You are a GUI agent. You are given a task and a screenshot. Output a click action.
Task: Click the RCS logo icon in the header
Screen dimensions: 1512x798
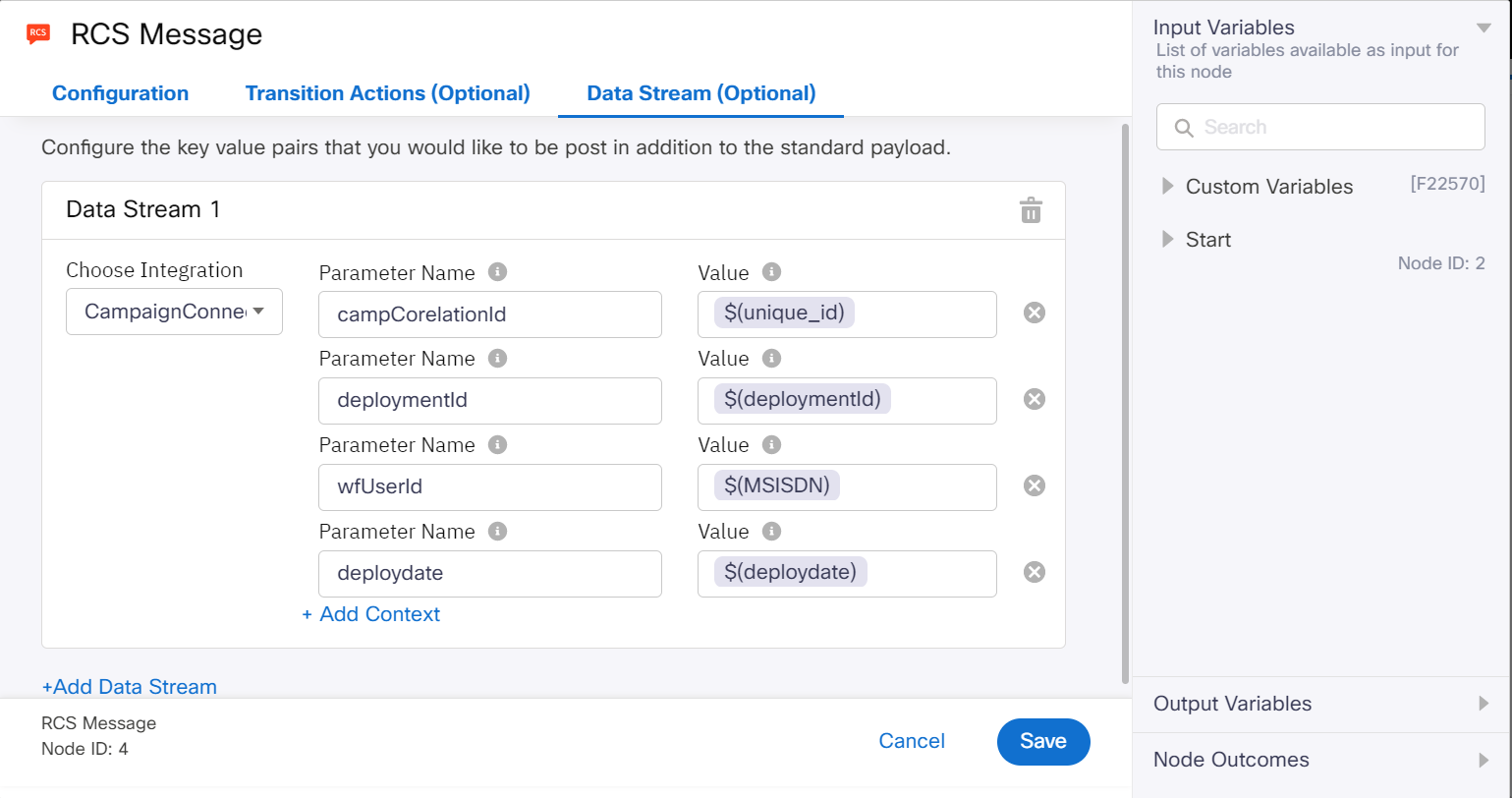[x=37, y=32]
